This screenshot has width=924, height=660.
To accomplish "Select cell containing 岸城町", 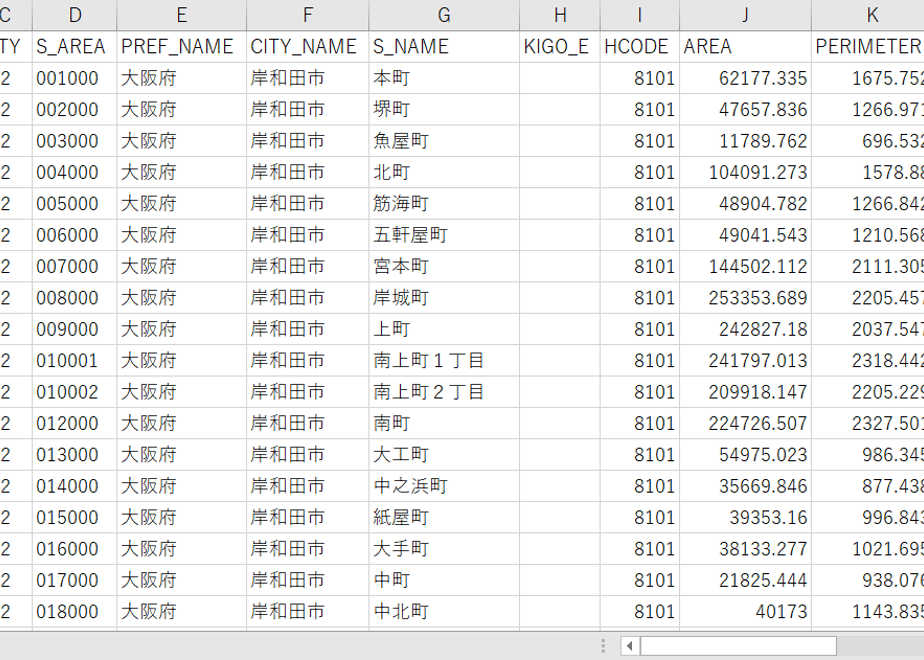I will coord(444,298).
